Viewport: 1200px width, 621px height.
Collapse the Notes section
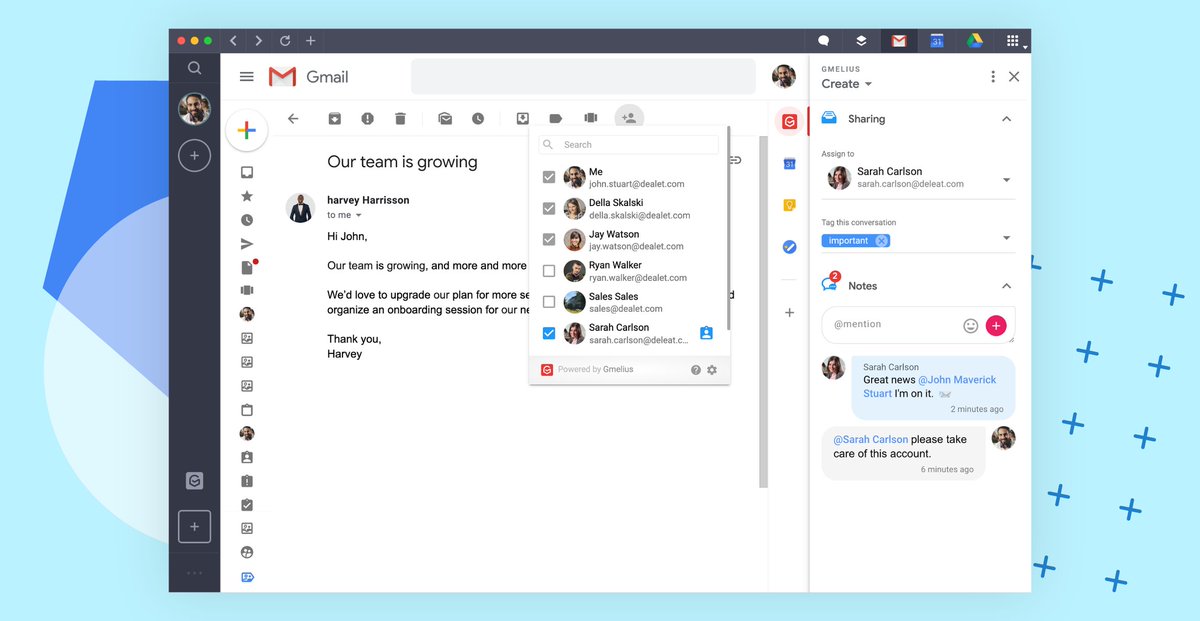pyautogui.click(x=1006, y=286)
